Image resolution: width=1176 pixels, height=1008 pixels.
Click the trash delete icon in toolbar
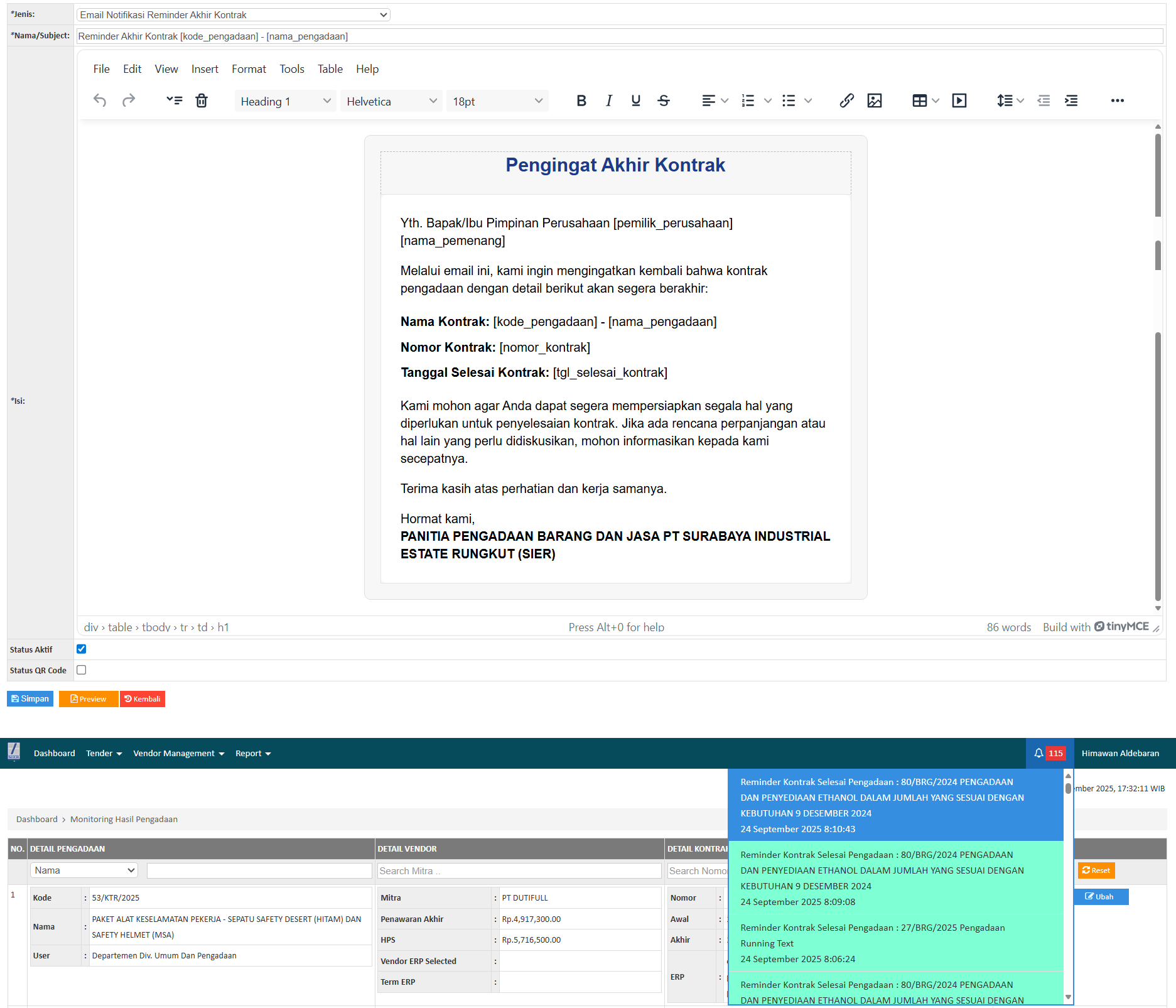pyautogui.click(x=202, y=100)
